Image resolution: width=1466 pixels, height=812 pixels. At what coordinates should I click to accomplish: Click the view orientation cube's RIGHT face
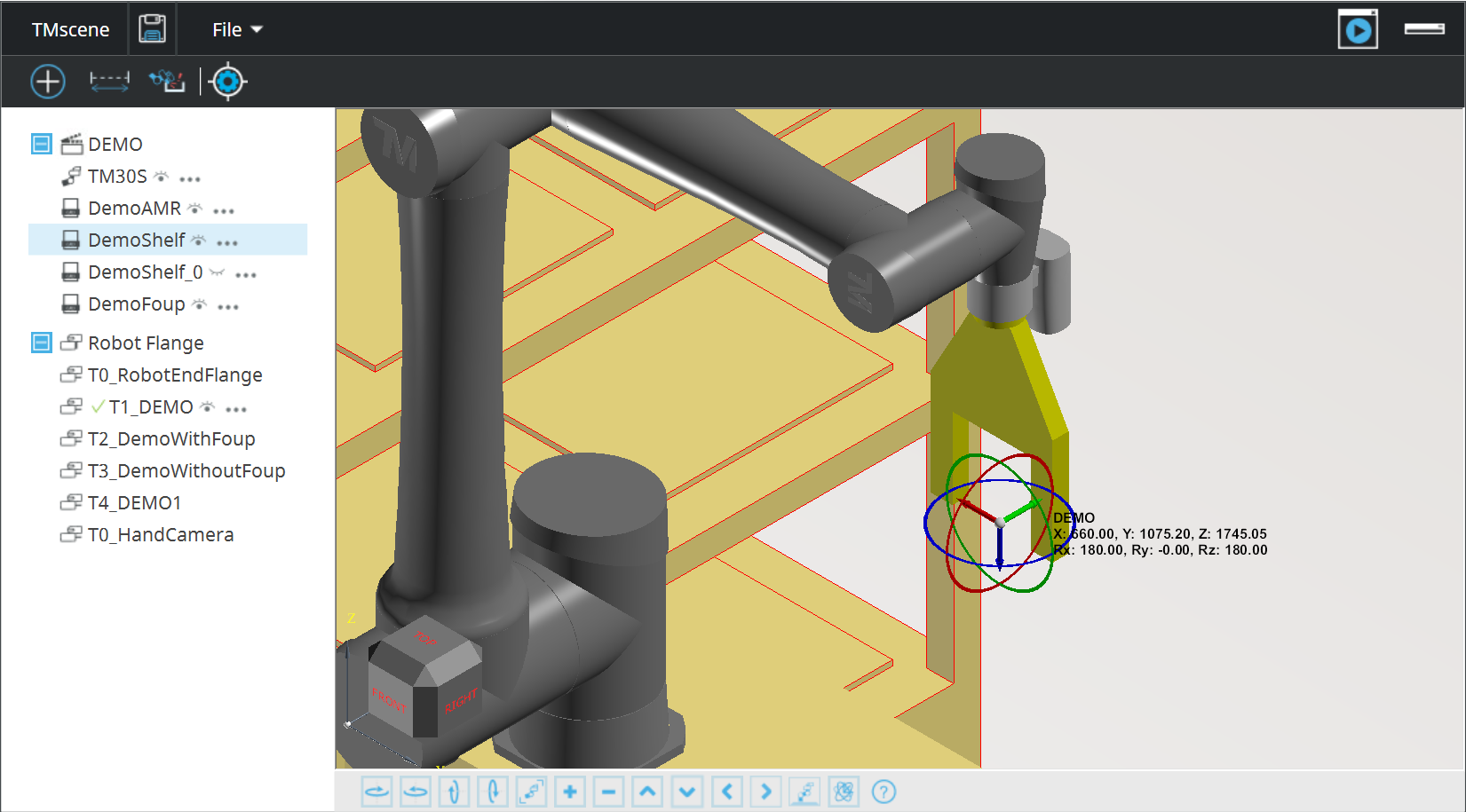pos(460,701)
